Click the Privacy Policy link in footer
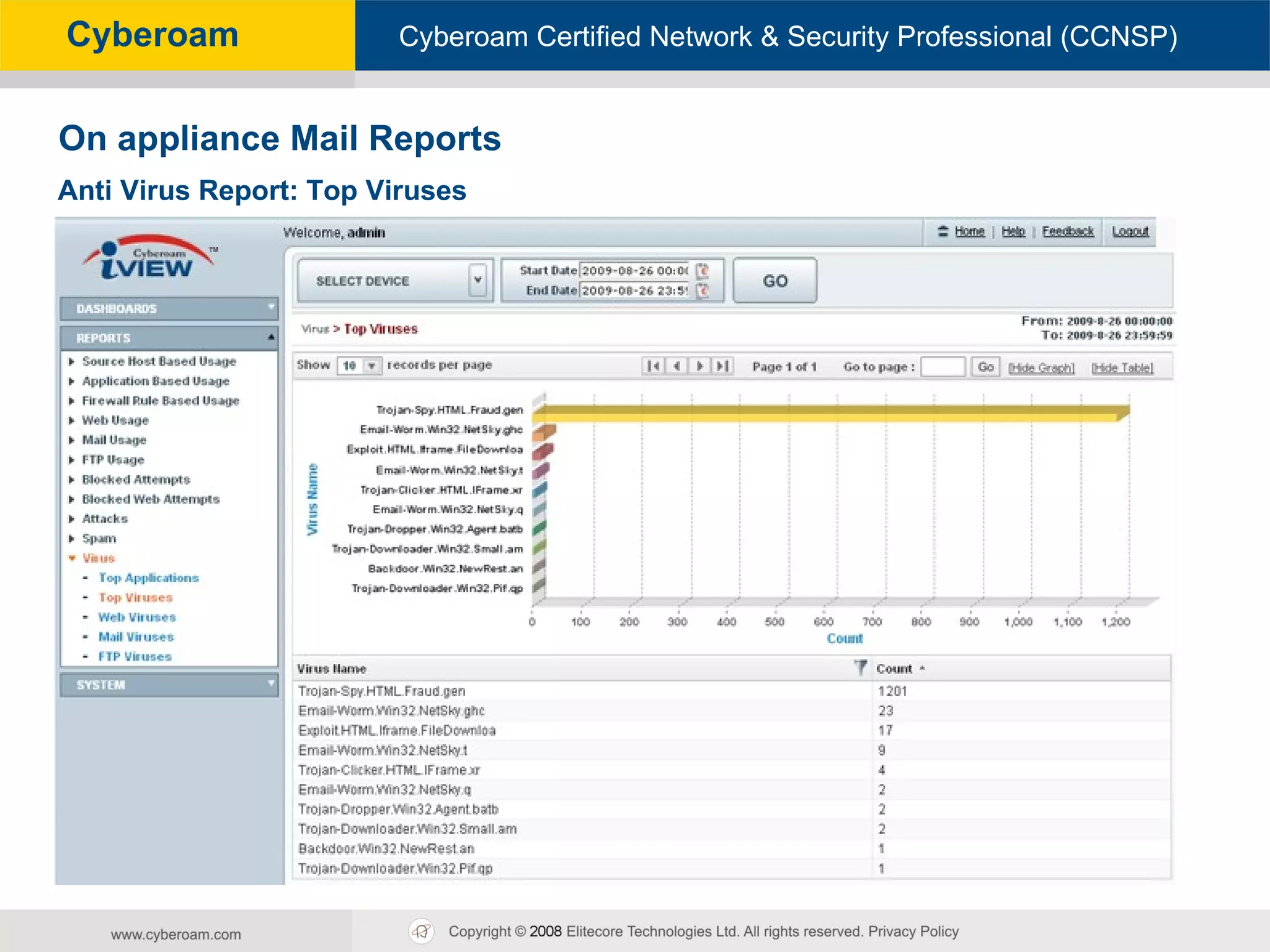The height and width of the screenshot is (952, 1270). tap(913, 932)
